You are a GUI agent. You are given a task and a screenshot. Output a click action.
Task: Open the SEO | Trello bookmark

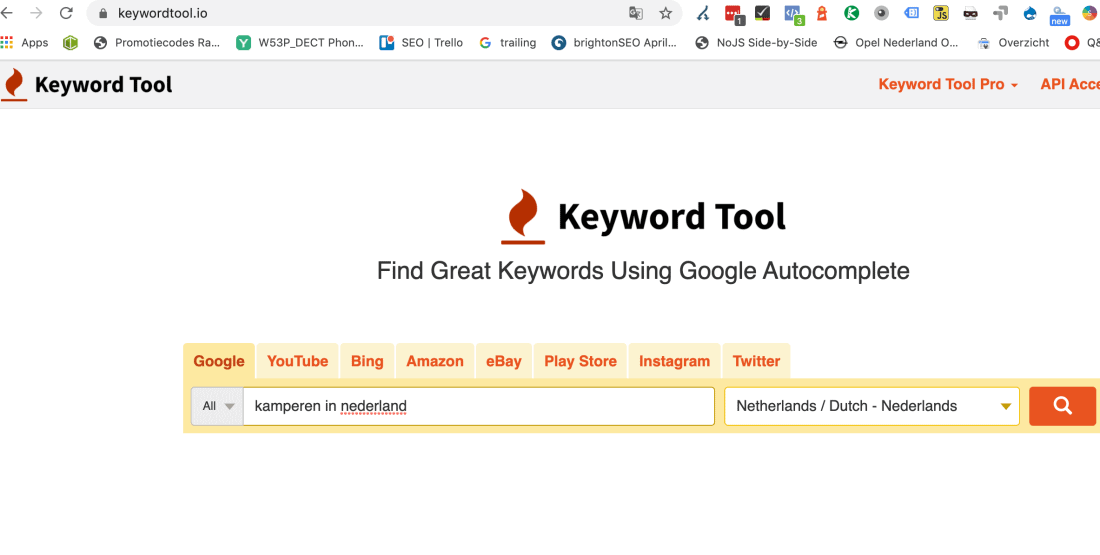click(x=421, y=43)
